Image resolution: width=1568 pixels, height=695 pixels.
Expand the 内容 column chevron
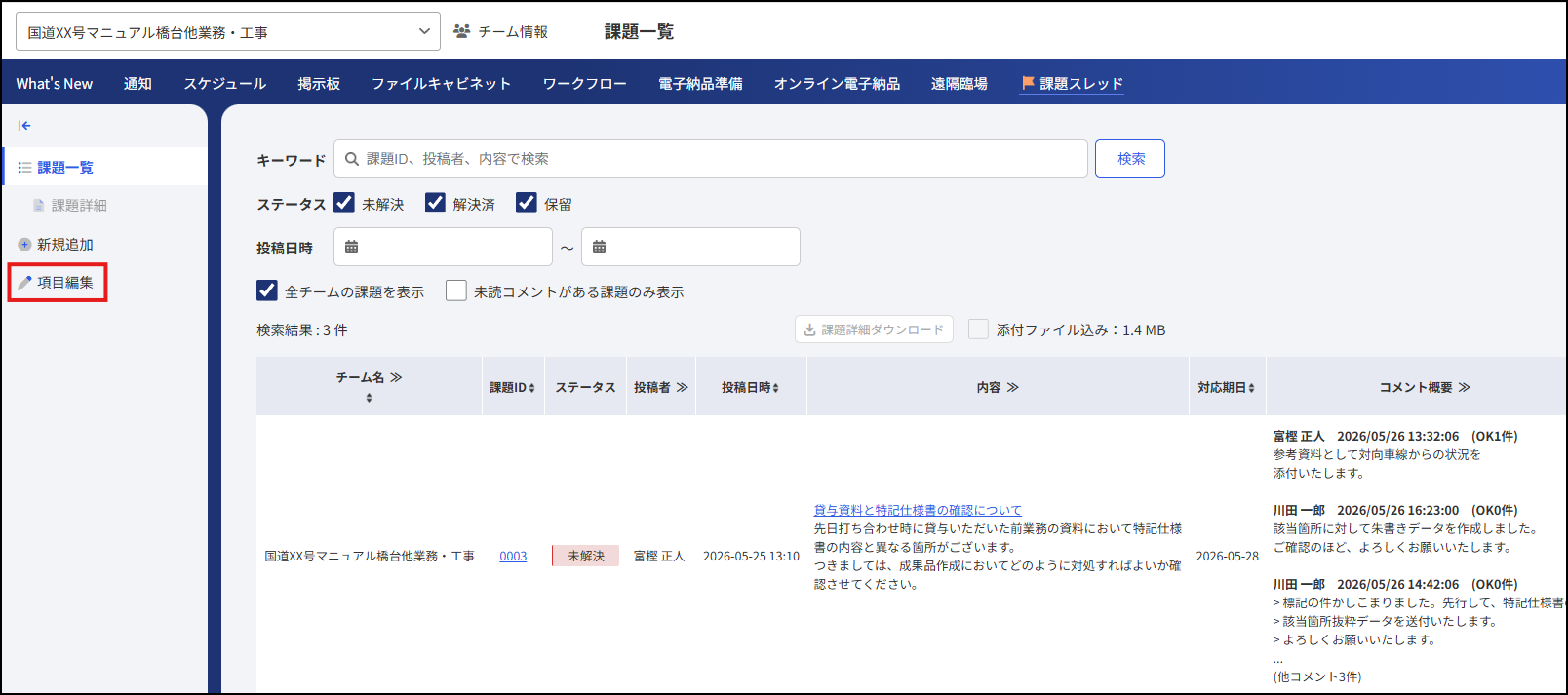point(1012,388)
